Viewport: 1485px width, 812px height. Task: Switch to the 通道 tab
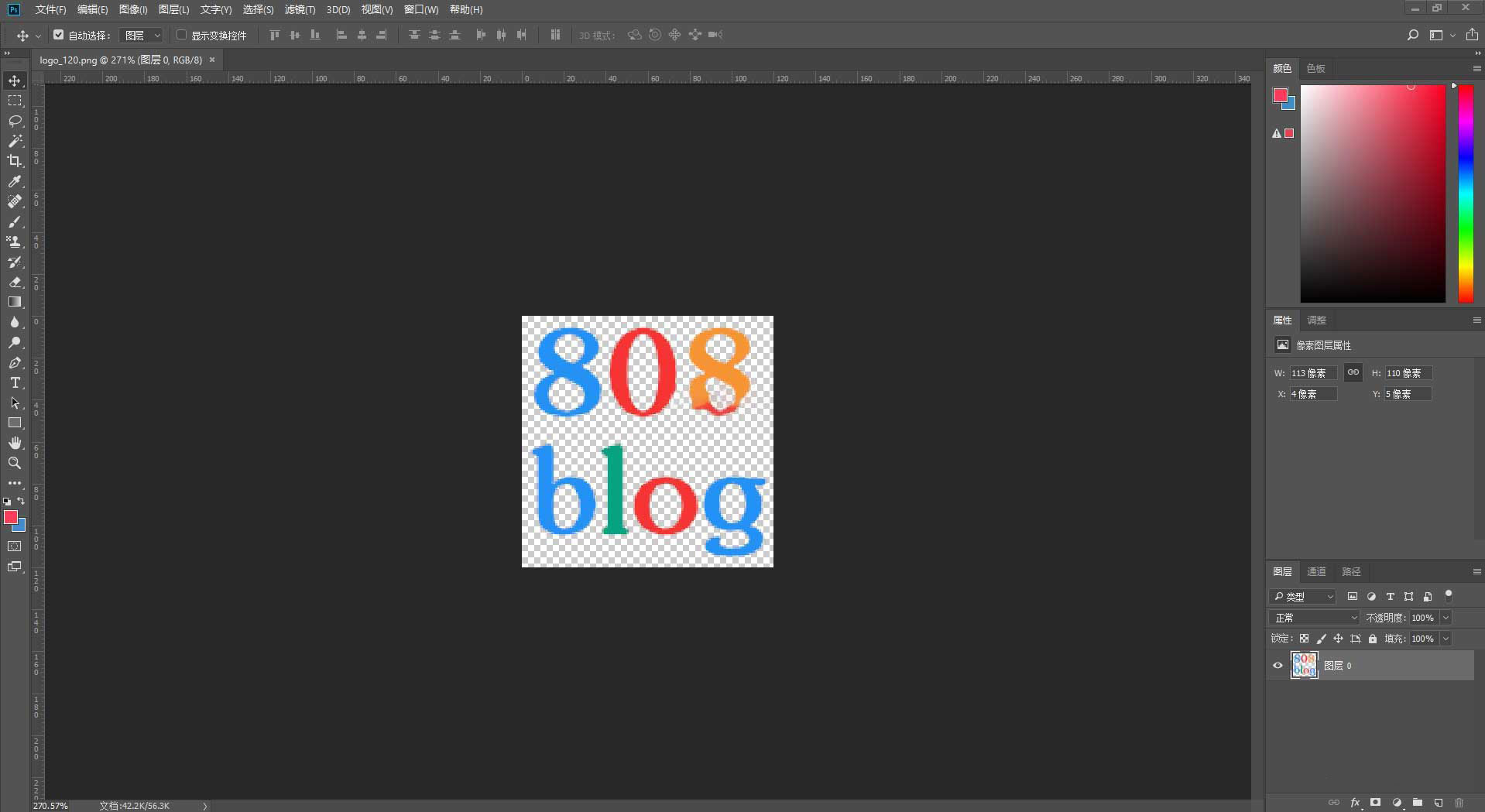pos(1316,571)
